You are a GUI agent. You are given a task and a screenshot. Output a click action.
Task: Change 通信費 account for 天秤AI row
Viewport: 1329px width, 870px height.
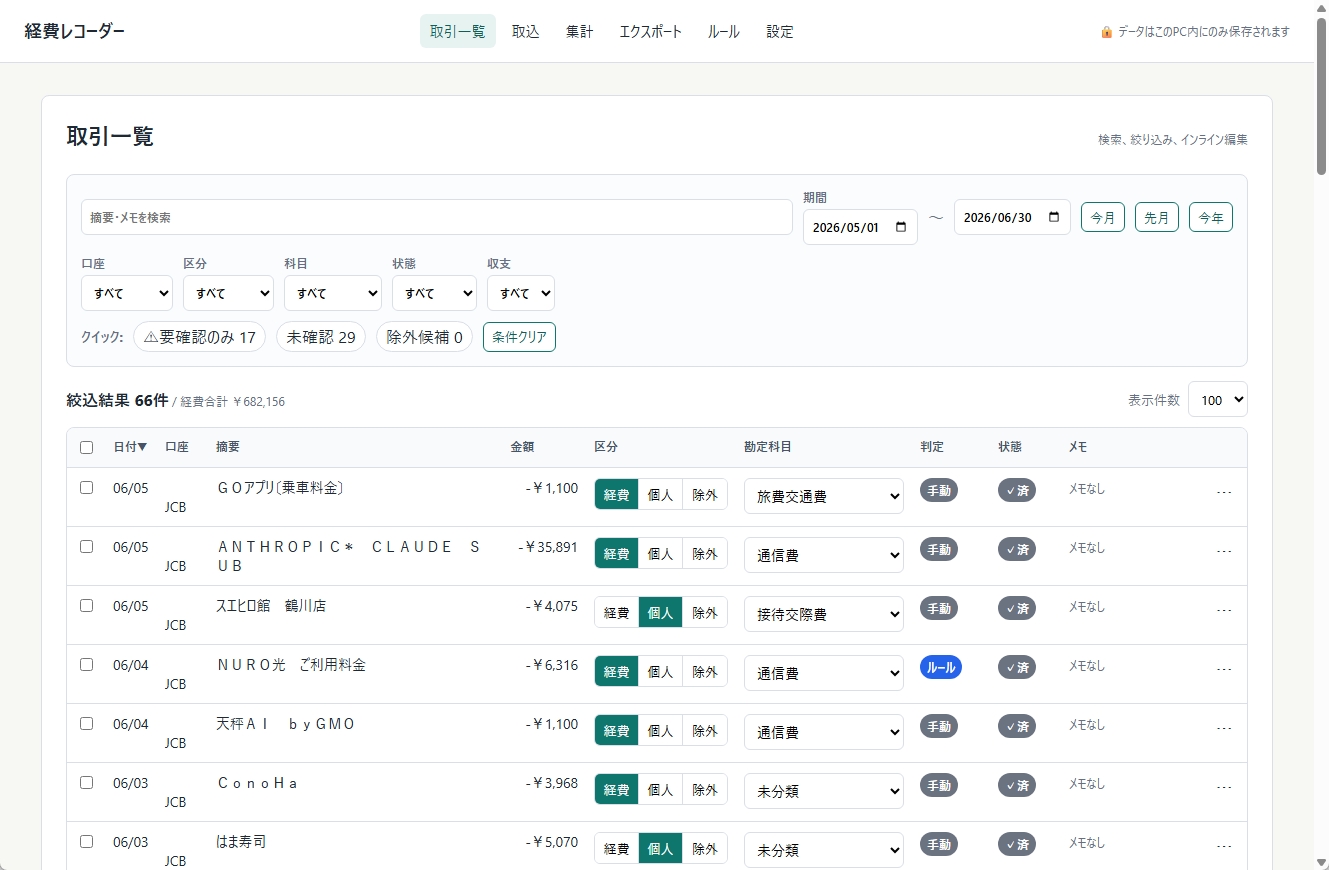tap(824, 732)
